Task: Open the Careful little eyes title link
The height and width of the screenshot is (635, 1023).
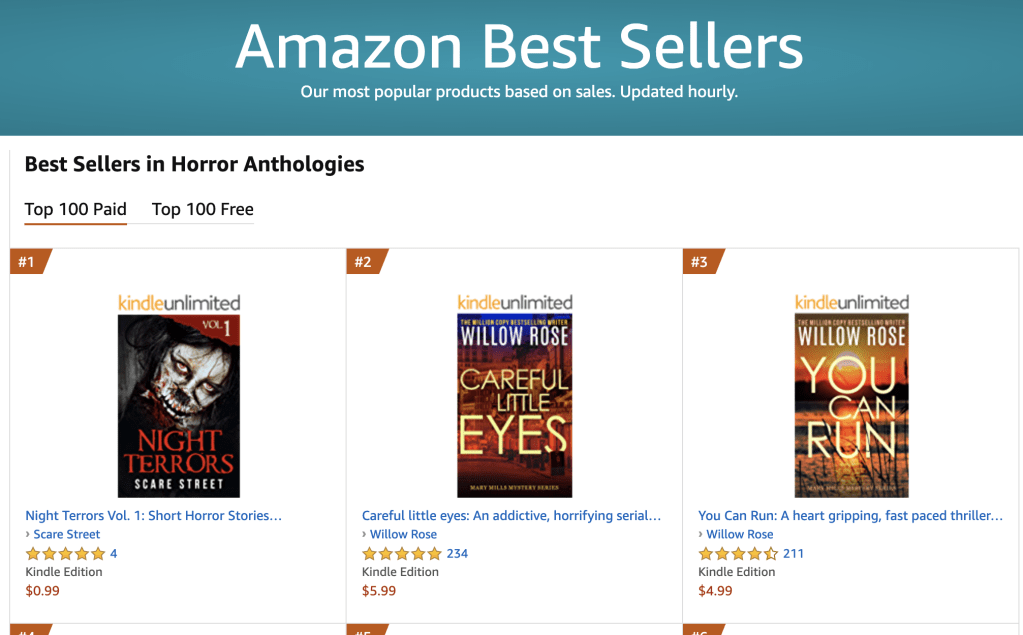Action: [x=511, y=516]
